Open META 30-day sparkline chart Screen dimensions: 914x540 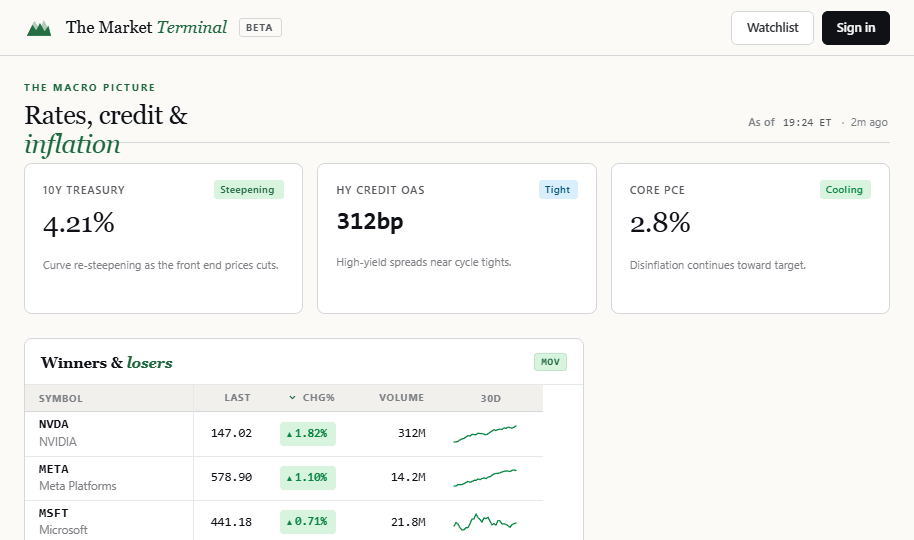(485, 478)
